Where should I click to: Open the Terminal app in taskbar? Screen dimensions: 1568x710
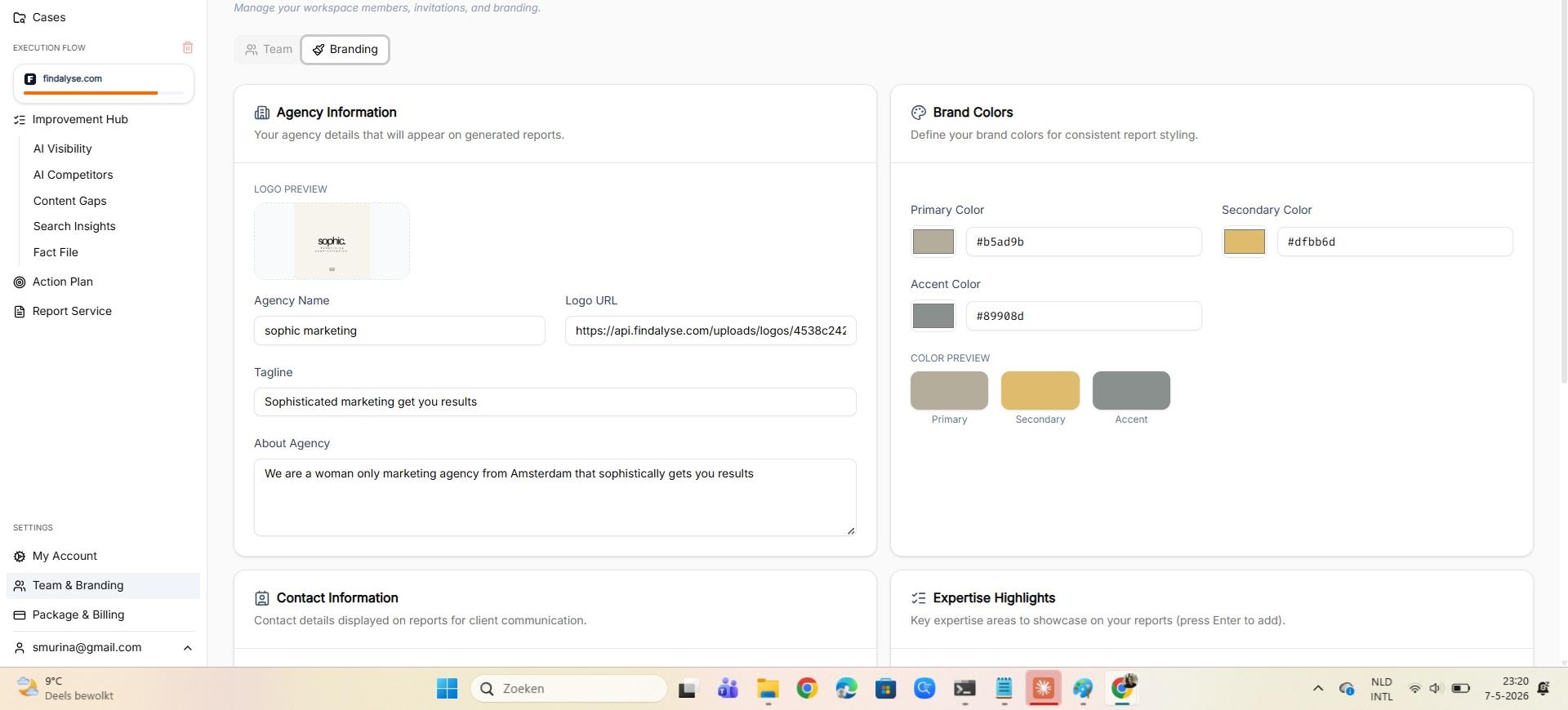[x=964, y=689]
